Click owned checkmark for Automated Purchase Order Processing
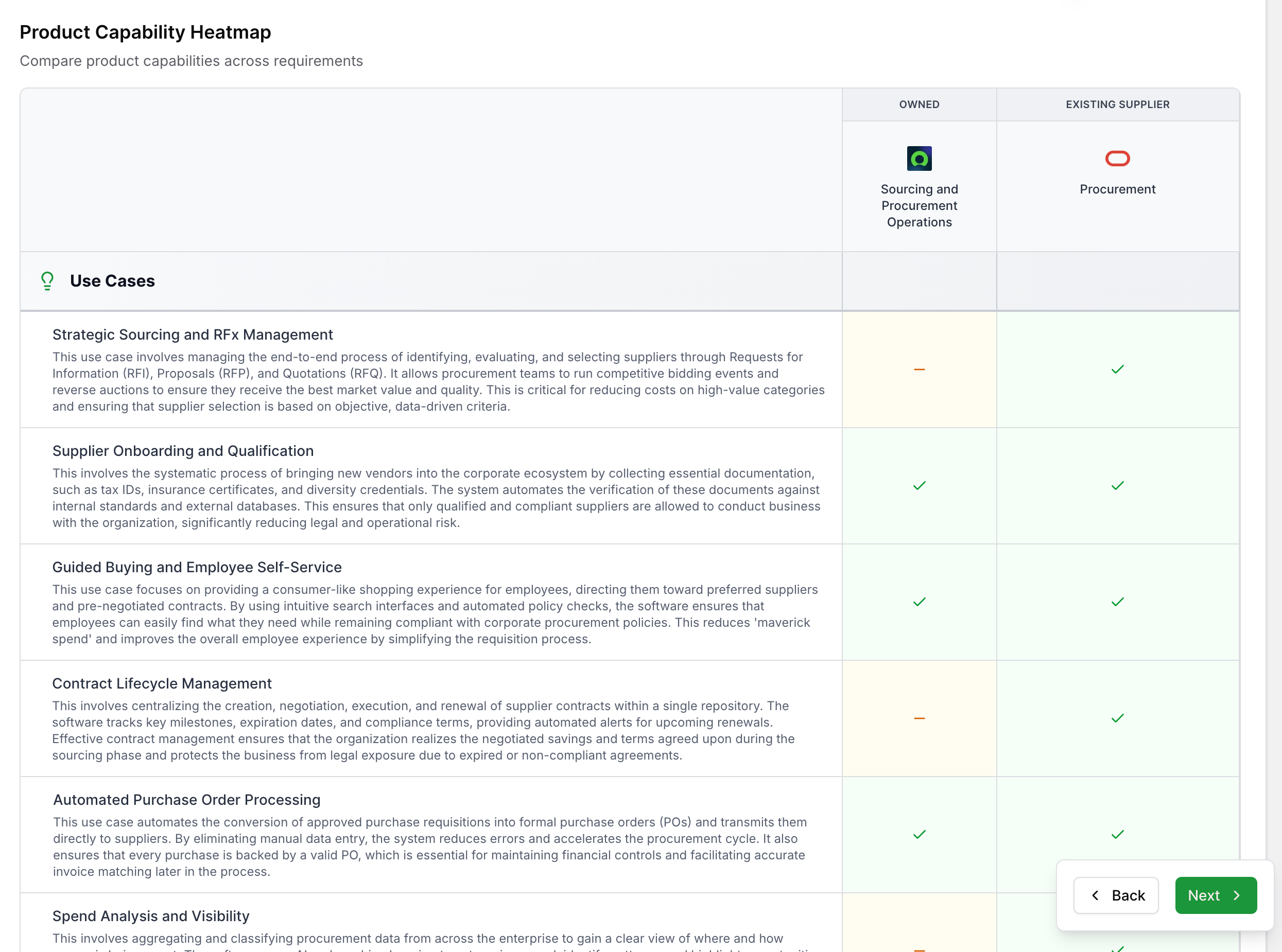The width and height of the screenshot is (1282, 952). [x=919, y=835]
